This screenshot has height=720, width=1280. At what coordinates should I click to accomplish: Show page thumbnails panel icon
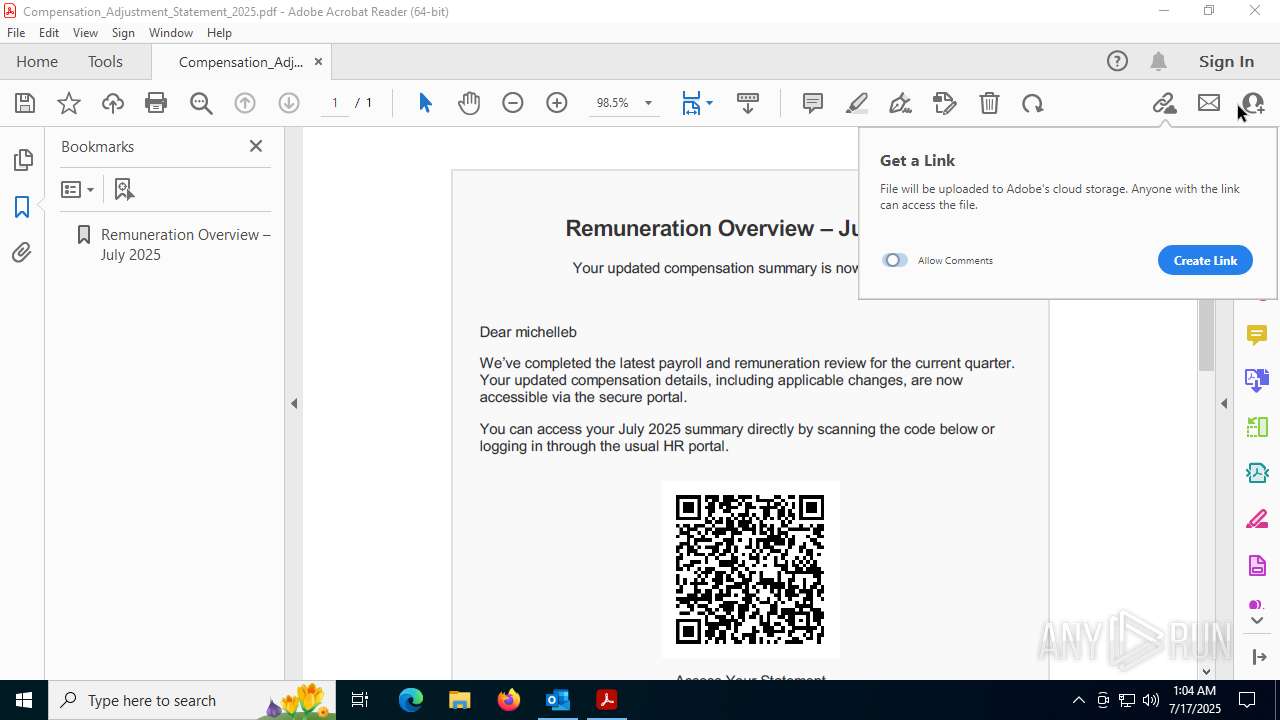point(22,160)
